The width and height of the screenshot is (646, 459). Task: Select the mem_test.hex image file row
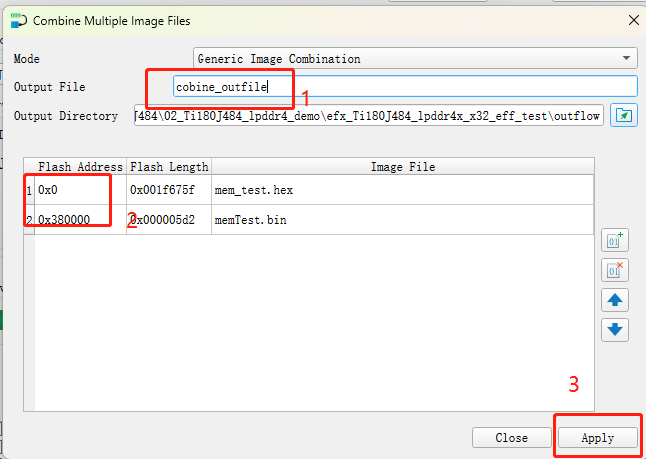254,189
